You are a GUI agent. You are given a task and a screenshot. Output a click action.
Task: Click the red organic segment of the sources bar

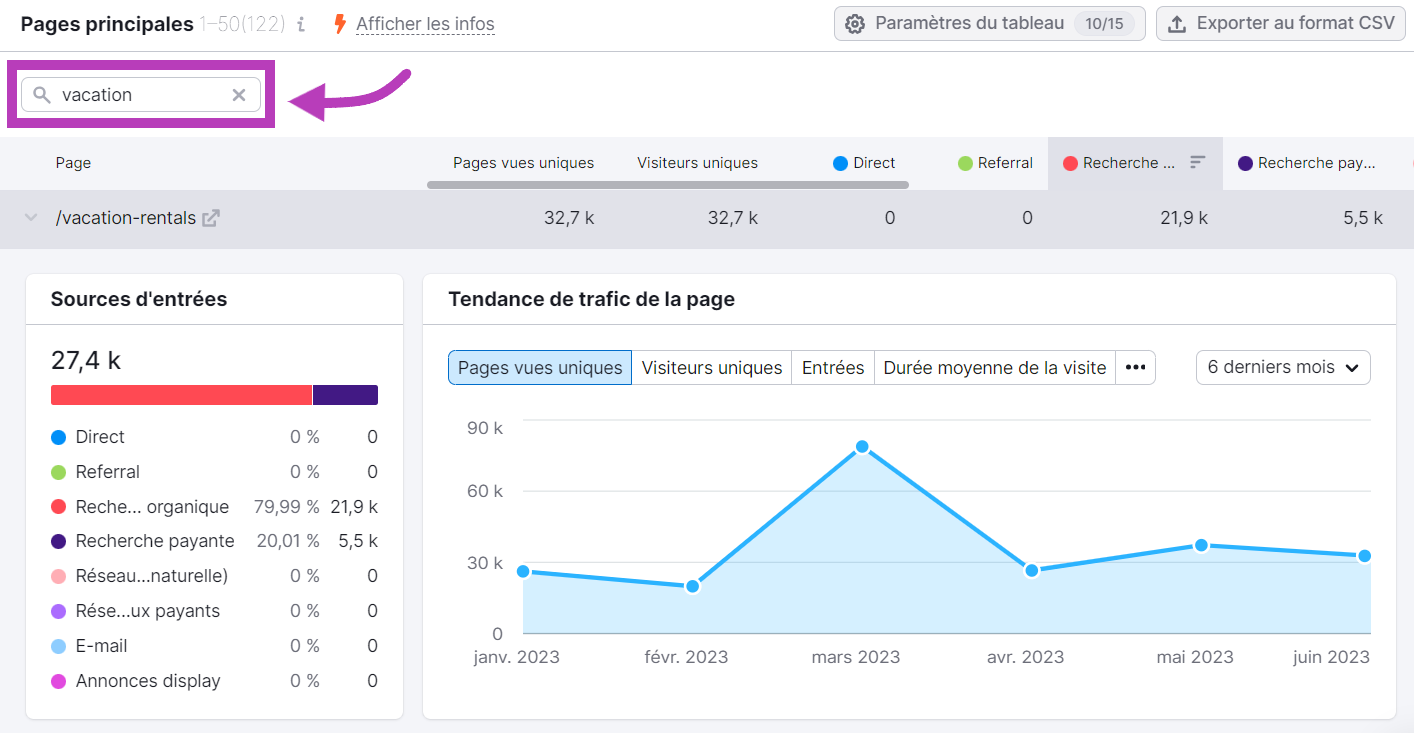point(180,394)
